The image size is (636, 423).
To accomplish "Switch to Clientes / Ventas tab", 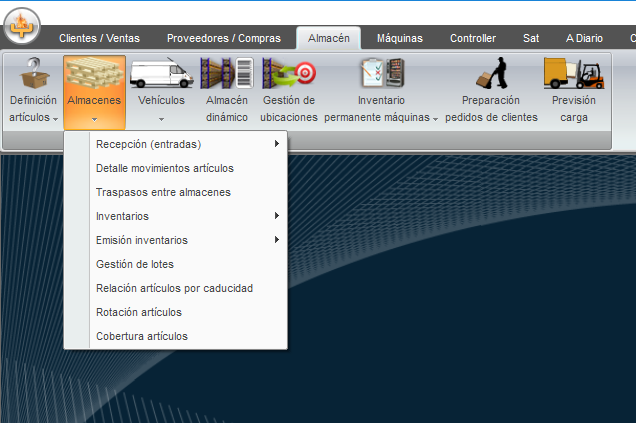I will click(x=99, y=38).
